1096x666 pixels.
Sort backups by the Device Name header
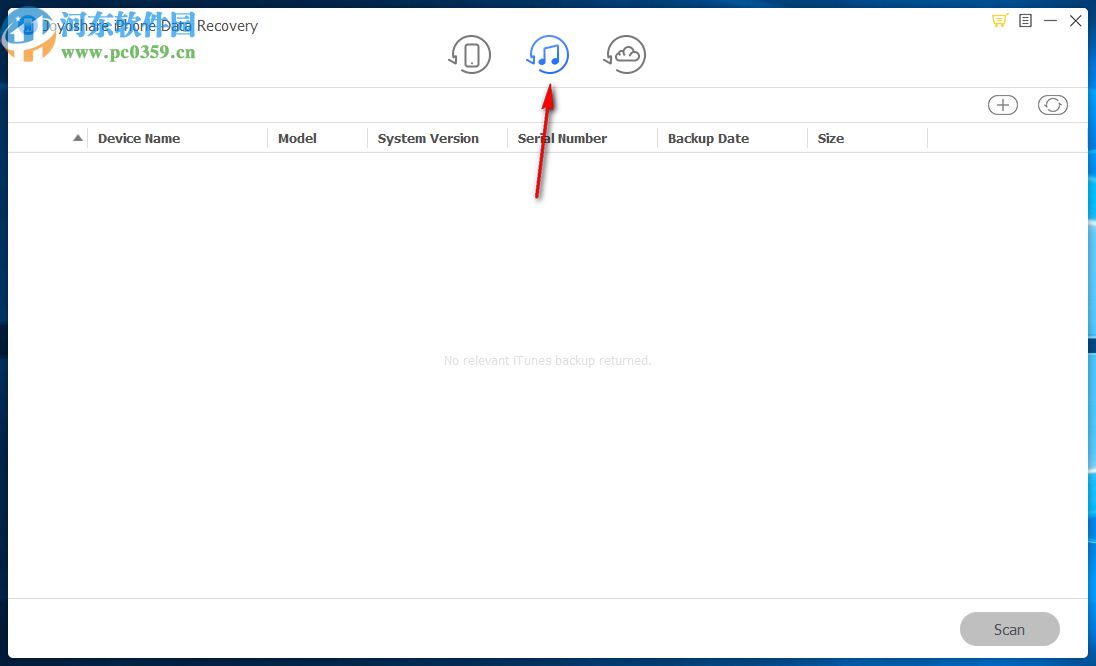coord(139,138)
